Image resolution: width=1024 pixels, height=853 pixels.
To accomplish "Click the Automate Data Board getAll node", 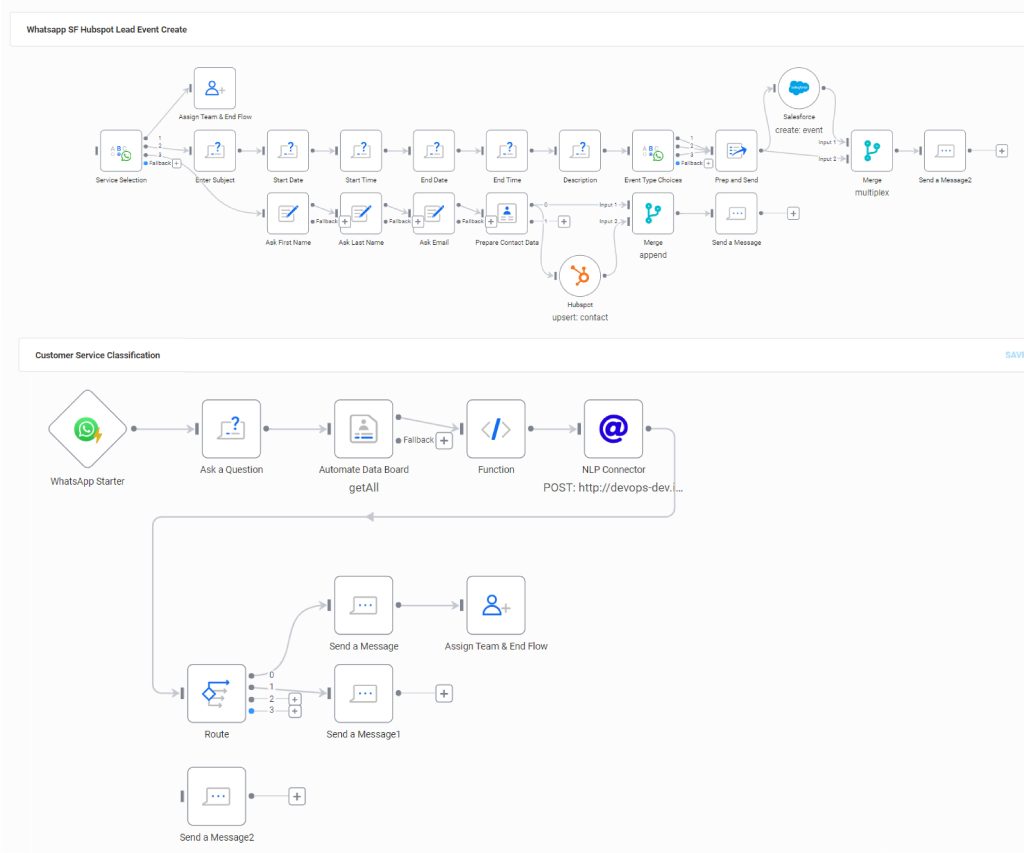I will tap(363, 428).
